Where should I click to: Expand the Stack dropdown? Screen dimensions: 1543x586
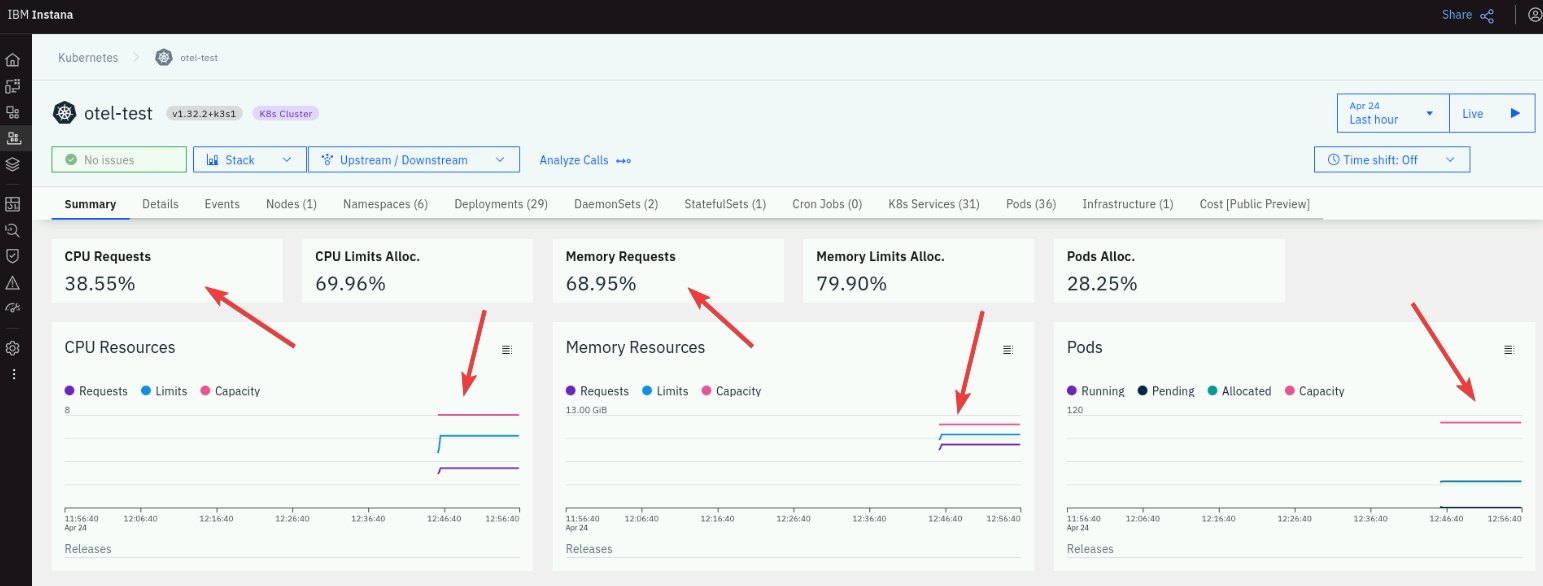[250, 160]
